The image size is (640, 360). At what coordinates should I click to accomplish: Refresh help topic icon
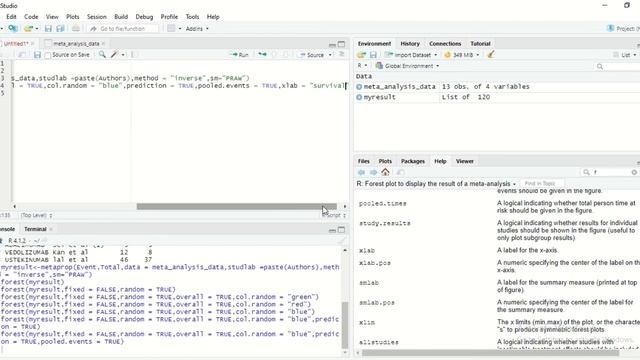tap(401, 172)
